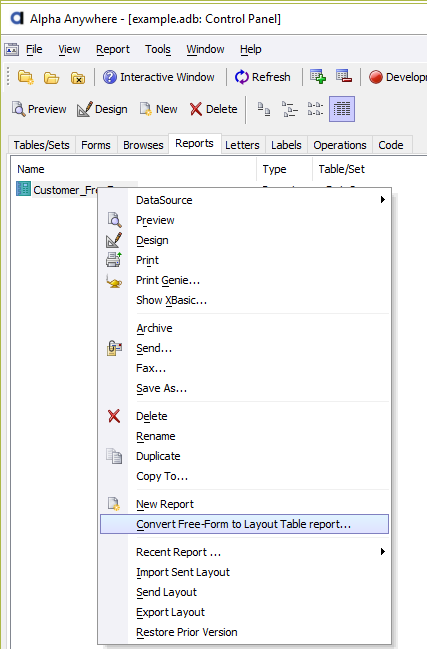The width and height of the screenshot is (427, 649).
Task: Click Delete in the toolbar
Action: pyautogui.click(x=214, y=109)
